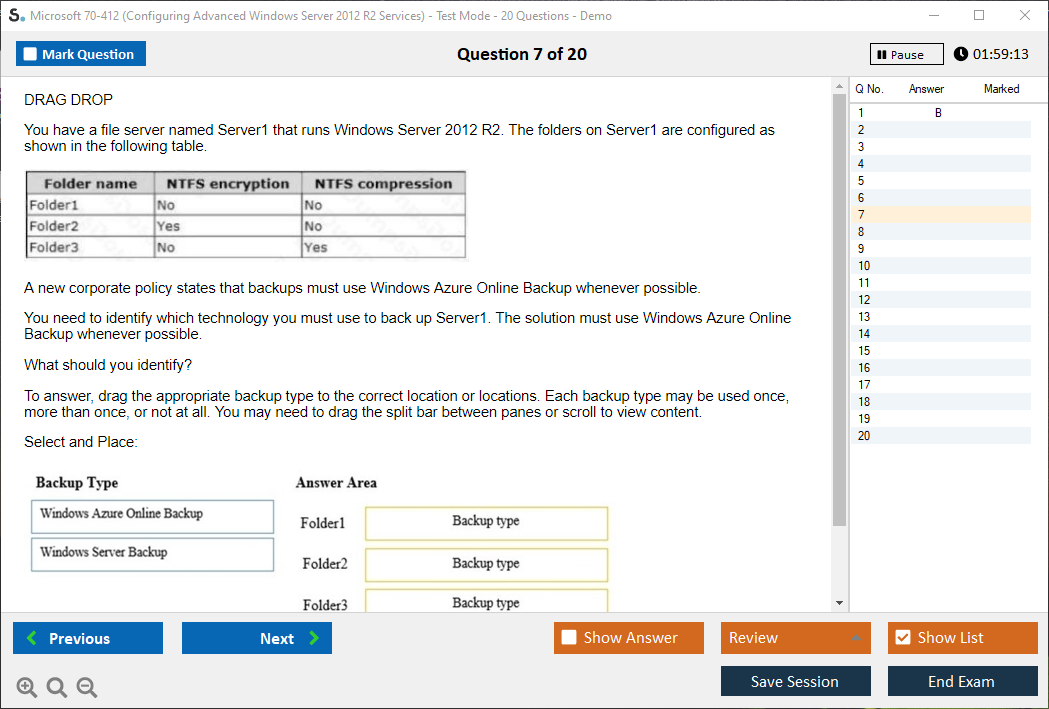Click the clock icon beside the timer
The height and width of the screenshot is (709, 1049).
point(961,54)
